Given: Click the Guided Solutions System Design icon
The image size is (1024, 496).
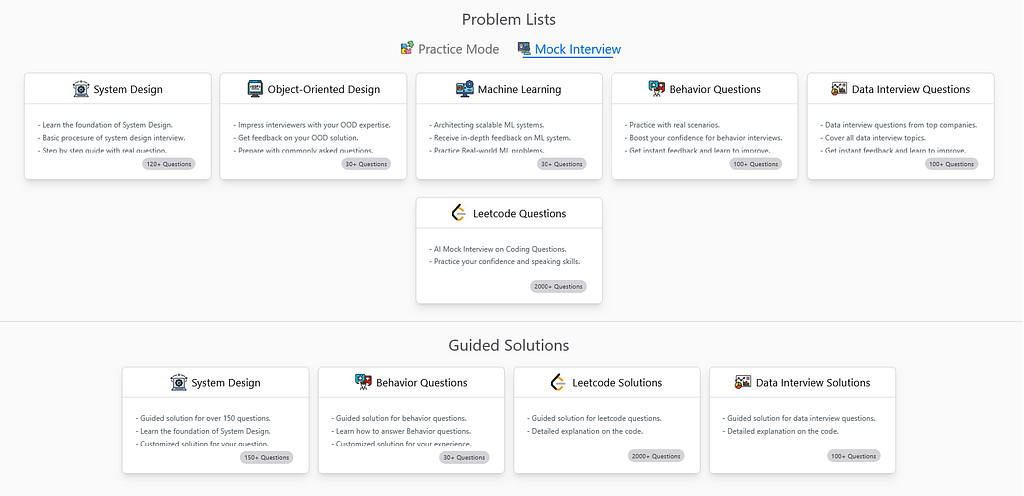Looking at the screenshot, I should (178, 382).
